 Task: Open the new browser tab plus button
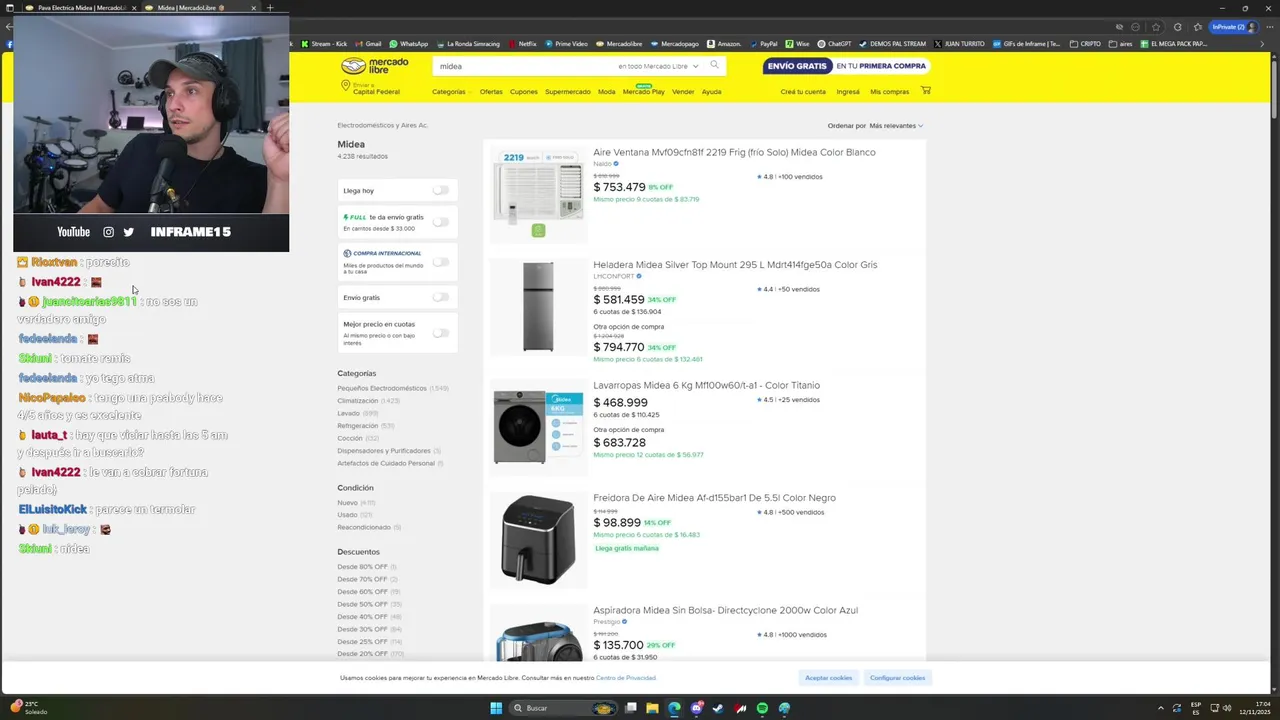click(269, 7)
